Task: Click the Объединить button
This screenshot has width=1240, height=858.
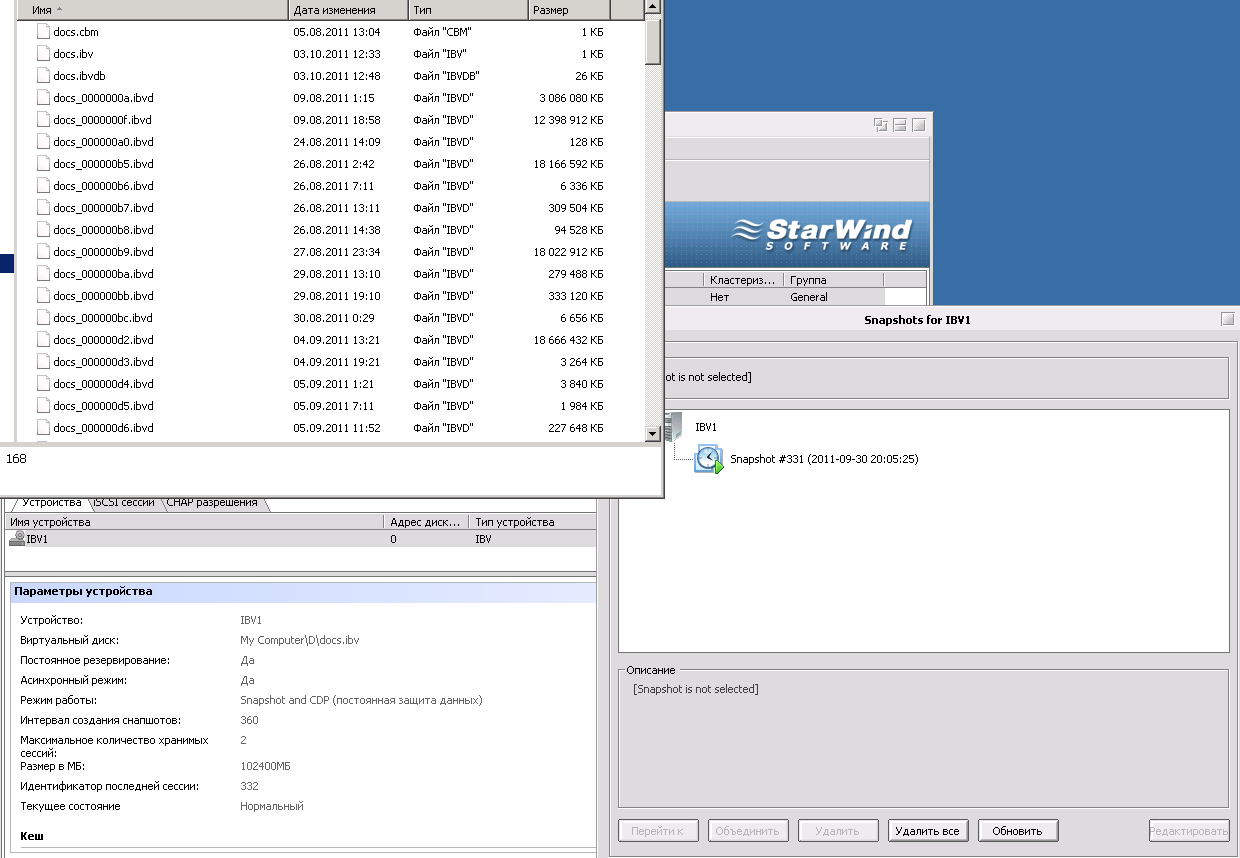Action: (x=748, y=831)
